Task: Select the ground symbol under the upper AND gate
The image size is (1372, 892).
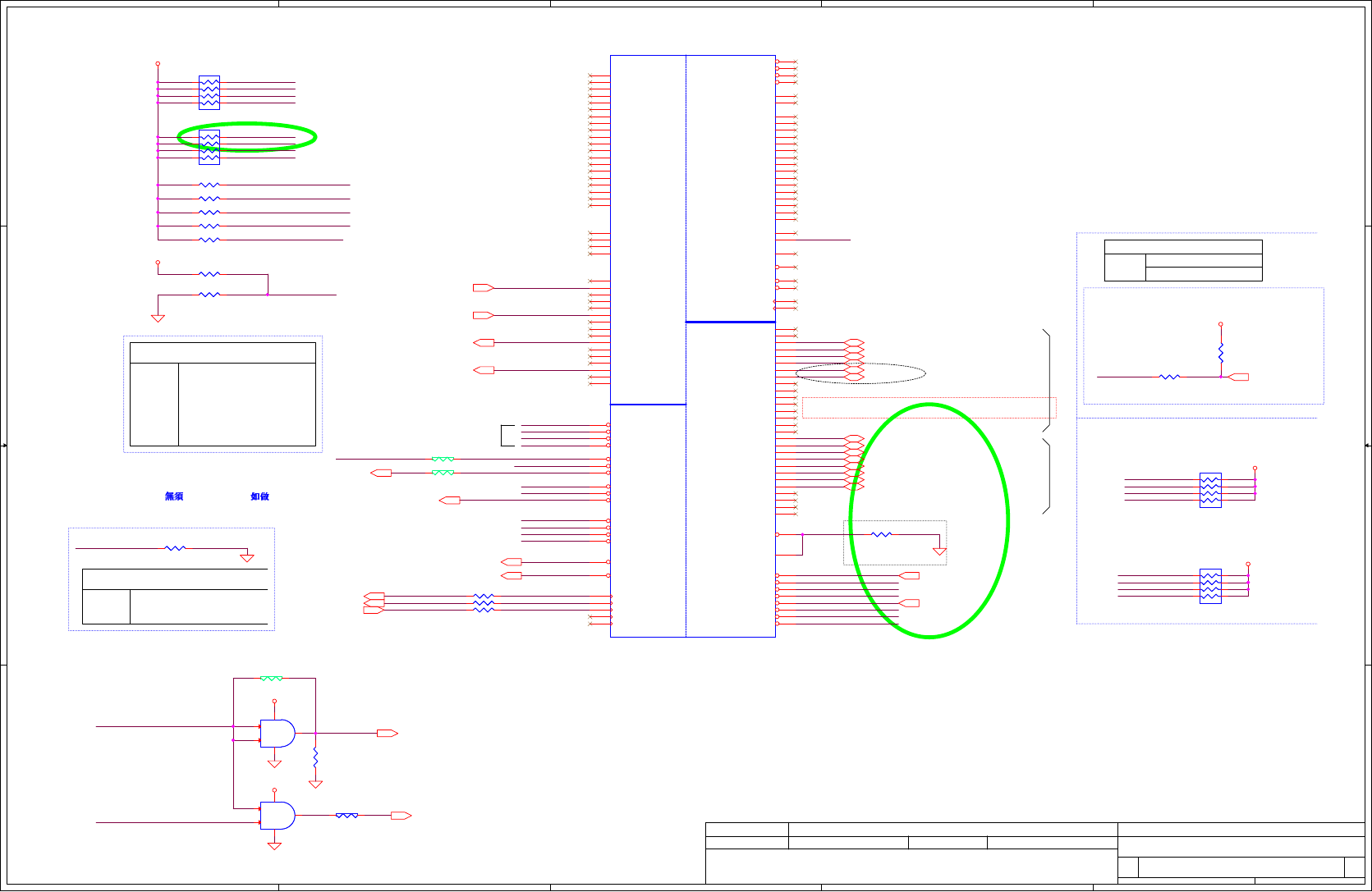Action: click(x=274, y=763)
